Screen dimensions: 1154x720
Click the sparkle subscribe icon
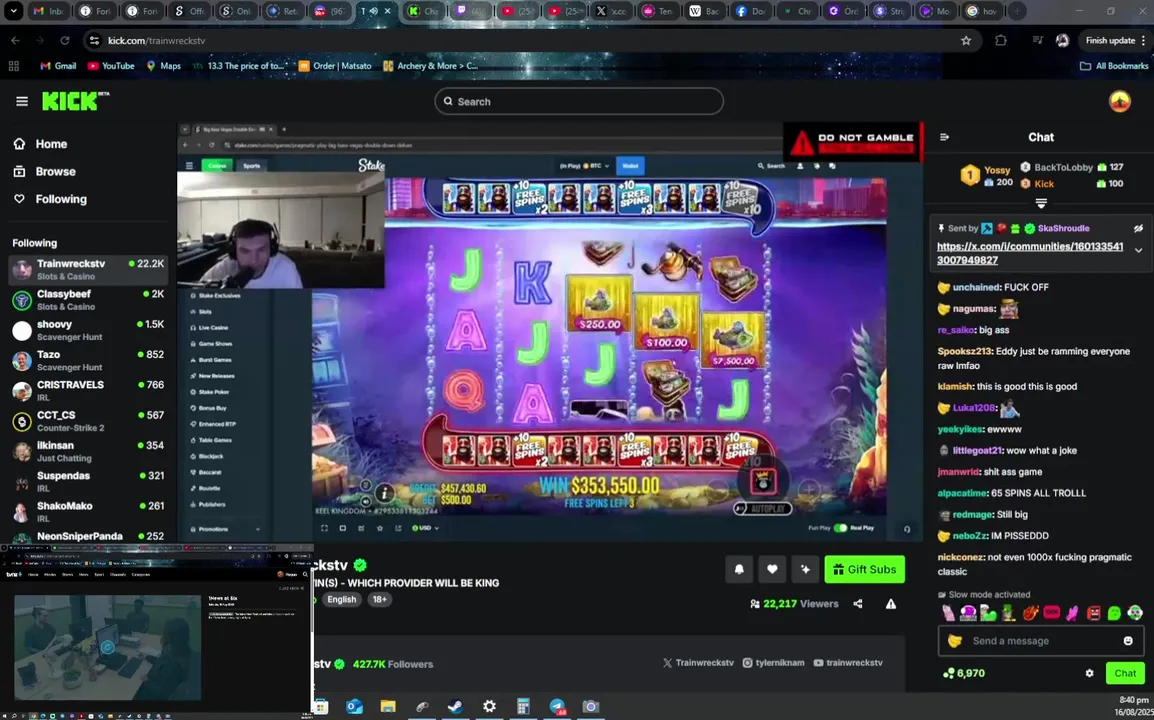(805, 569)
